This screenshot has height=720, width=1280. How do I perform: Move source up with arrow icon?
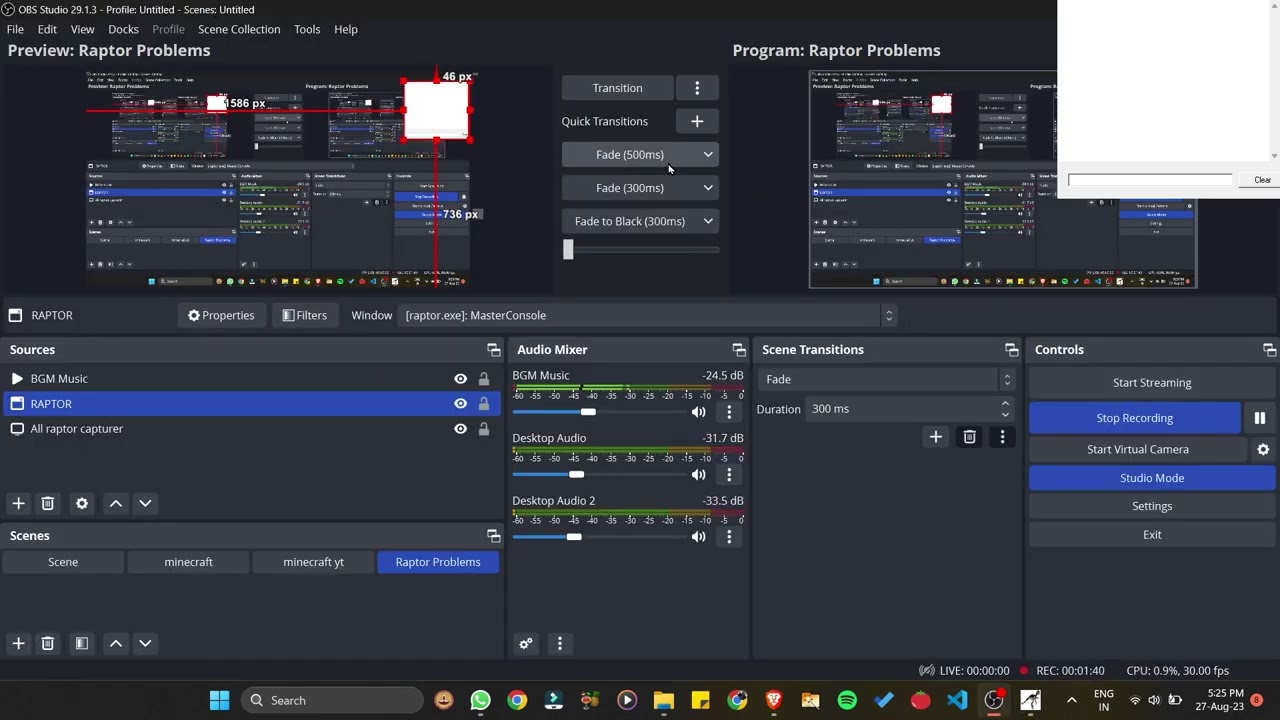click(x=116, y=504)
